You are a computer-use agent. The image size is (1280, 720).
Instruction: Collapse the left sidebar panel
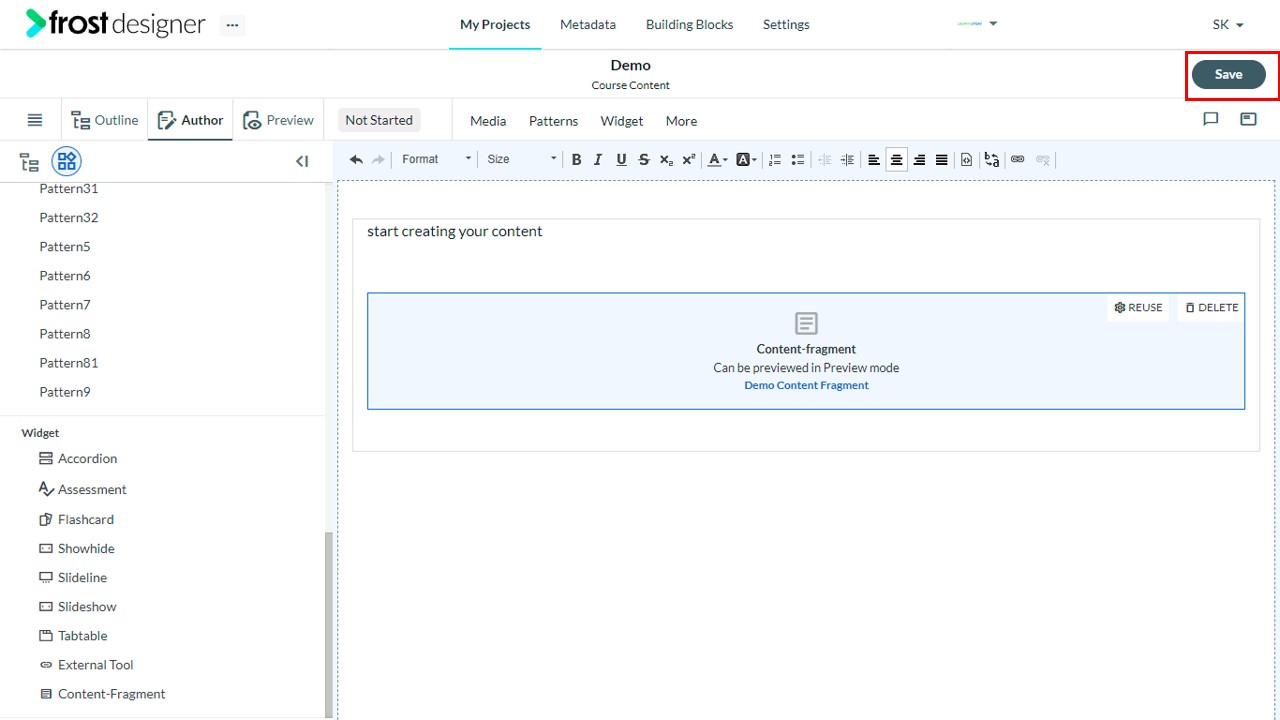pos(302,161)
